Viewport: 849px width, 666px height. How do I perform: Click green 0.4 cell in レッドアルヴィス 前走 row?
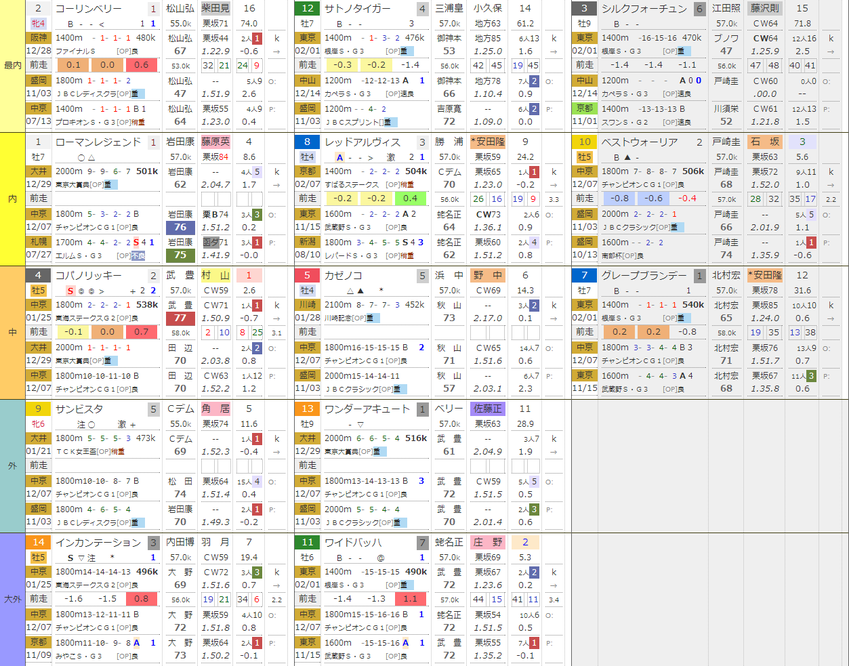[x=410, y=199]
